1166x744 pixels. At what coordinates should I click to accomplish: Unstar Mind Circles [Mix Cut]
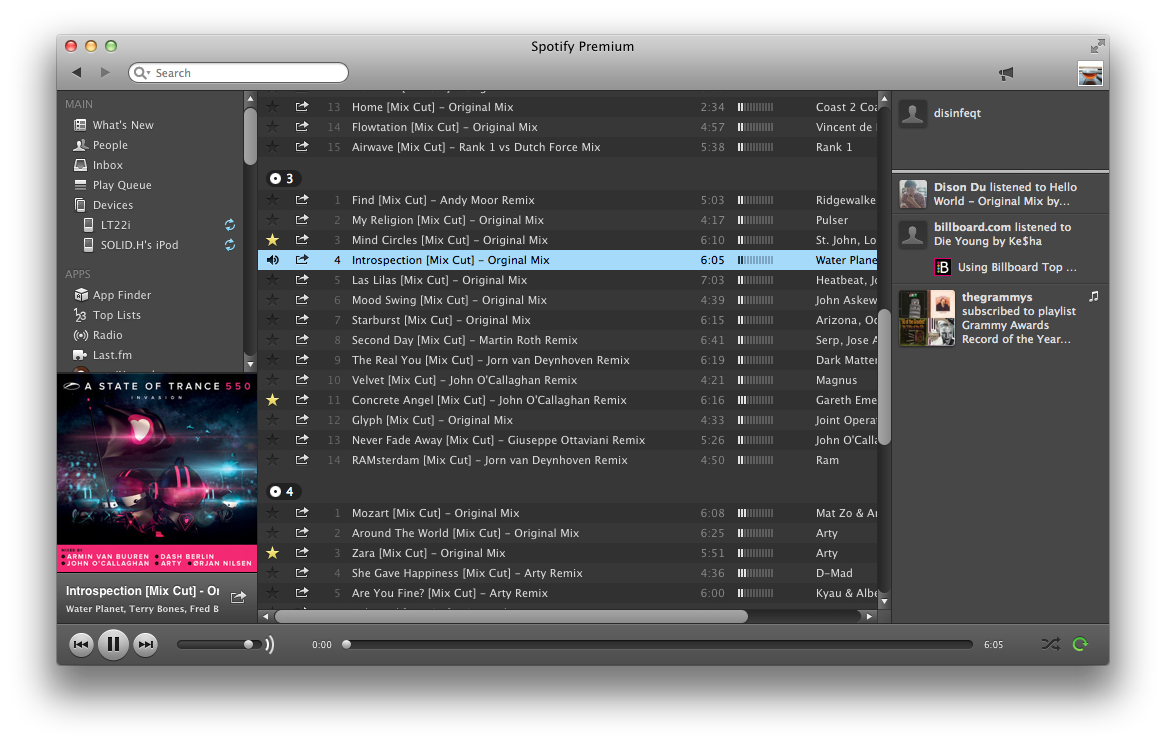[273, 240]
